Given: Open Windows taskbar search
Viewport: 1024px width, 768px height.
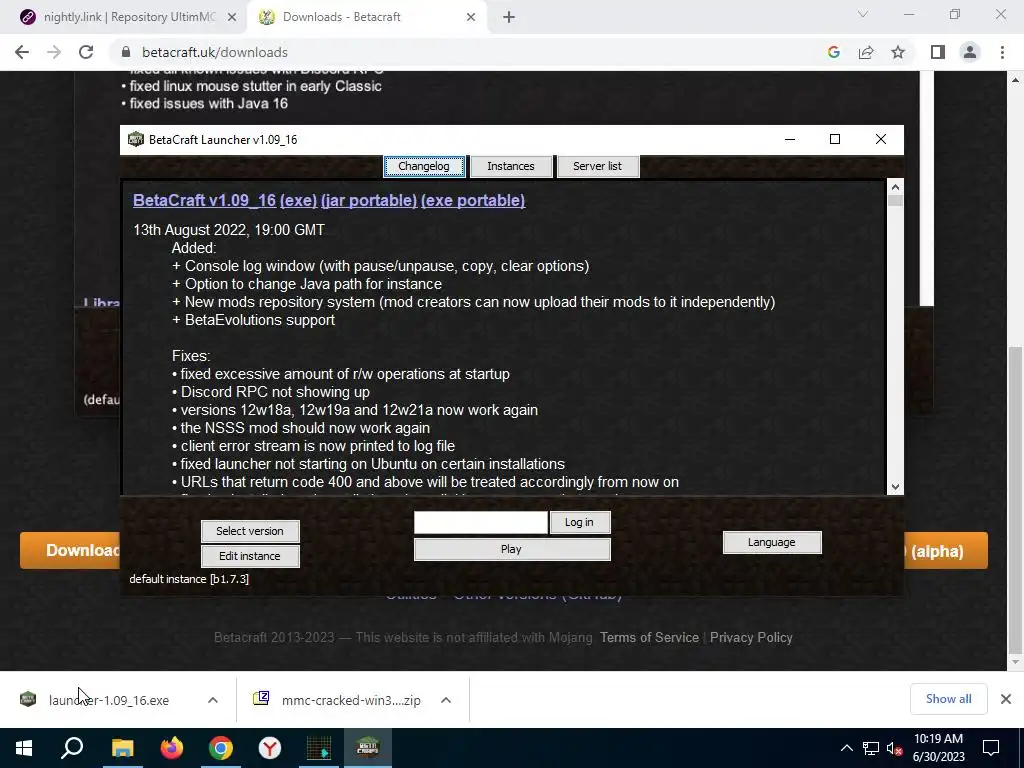Looking at the screenshot, I should pyautogui.click(x=72, y=748).
